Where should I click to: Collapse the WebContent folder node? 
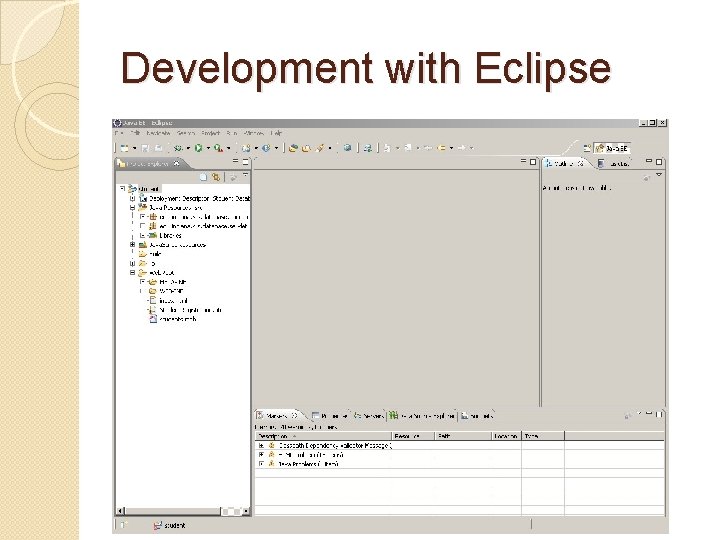pyautogui.click(x=132, y=272)
